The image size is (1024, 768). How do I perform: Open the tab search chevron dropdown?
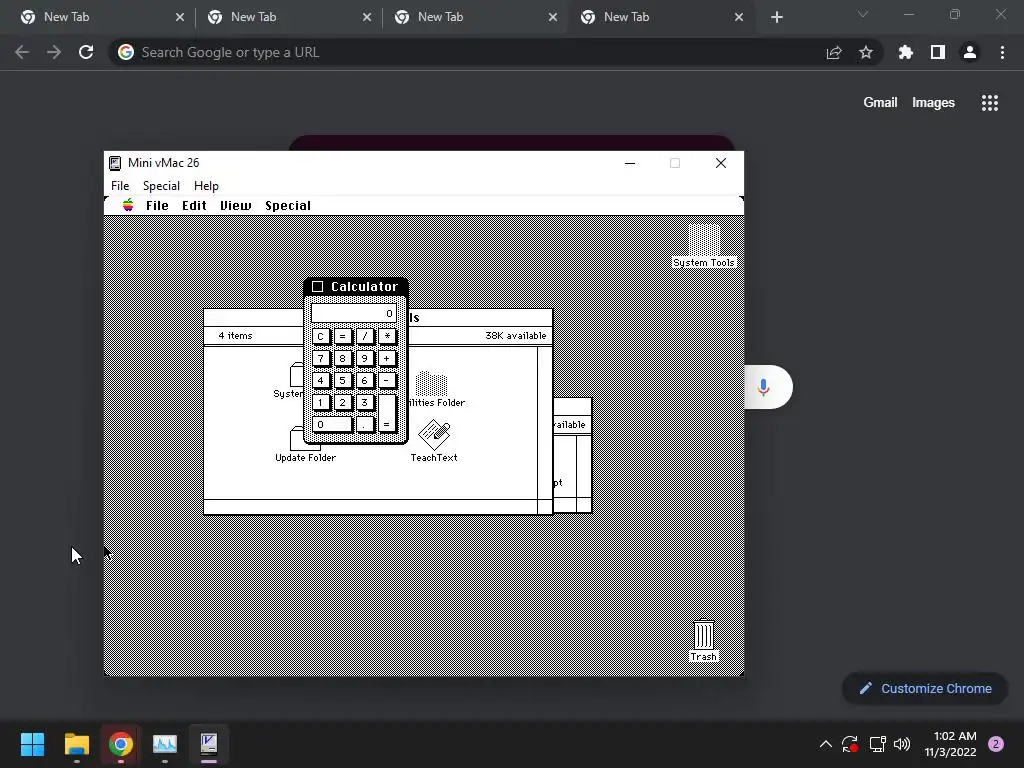pyautogui.click(x=863, y=14)
